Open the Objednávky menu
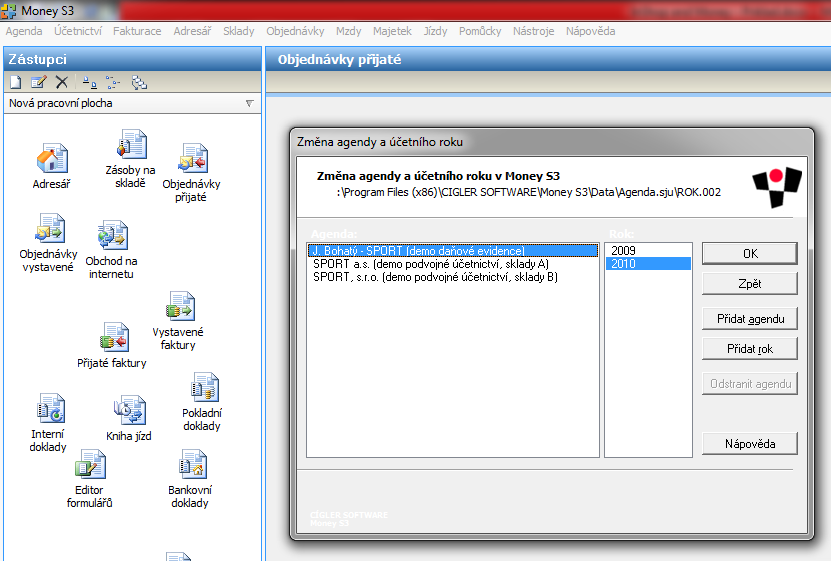 [x=295, y=31]
